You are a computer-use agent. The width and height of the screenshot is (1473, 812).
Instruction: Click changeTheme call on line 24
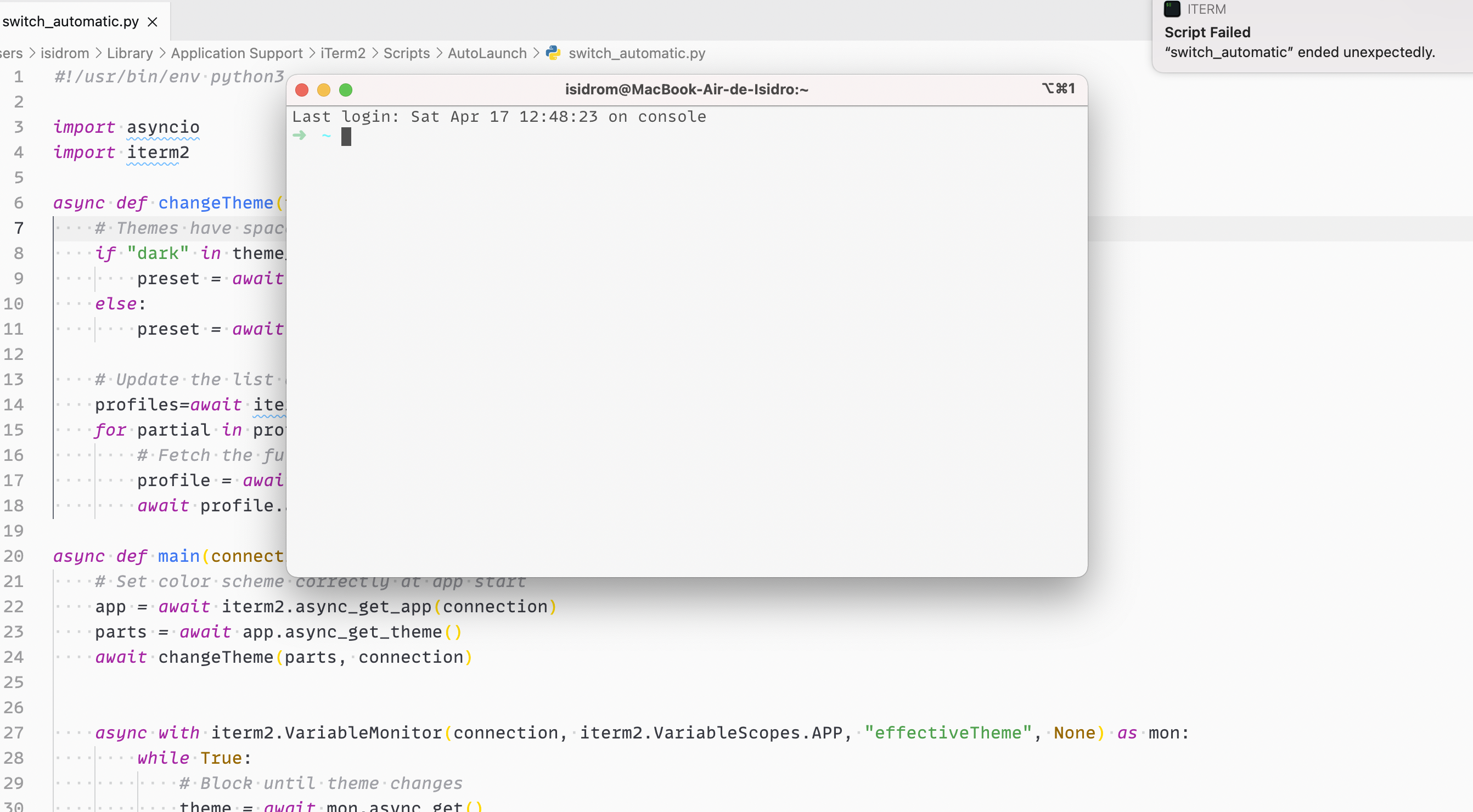coord(216,657)
